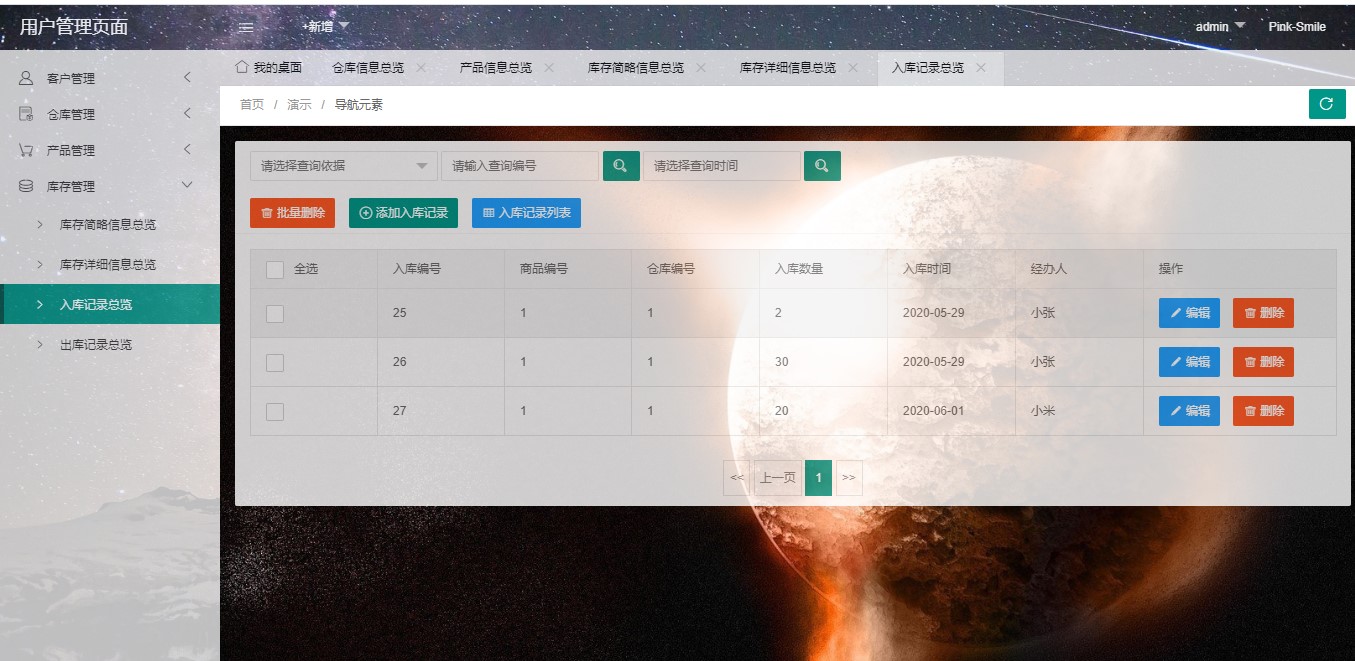Click the 入库记录列表 list button
This screenshot has height=661, width=1355.
point(526,212)
